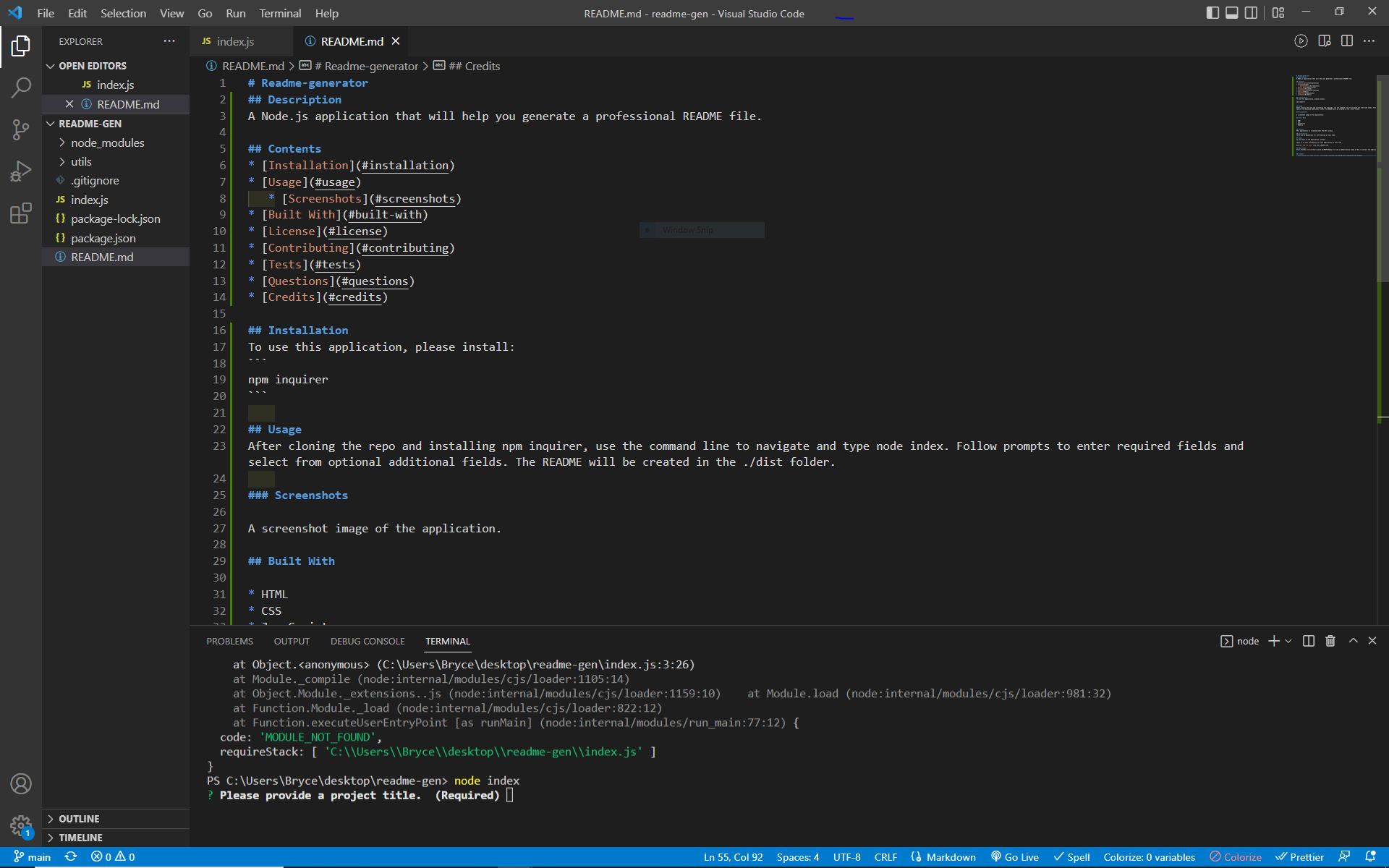The width and height of the screenshot is (1389, 868).
Task: Open the Source Control view
Action: [x=21, y=129]
